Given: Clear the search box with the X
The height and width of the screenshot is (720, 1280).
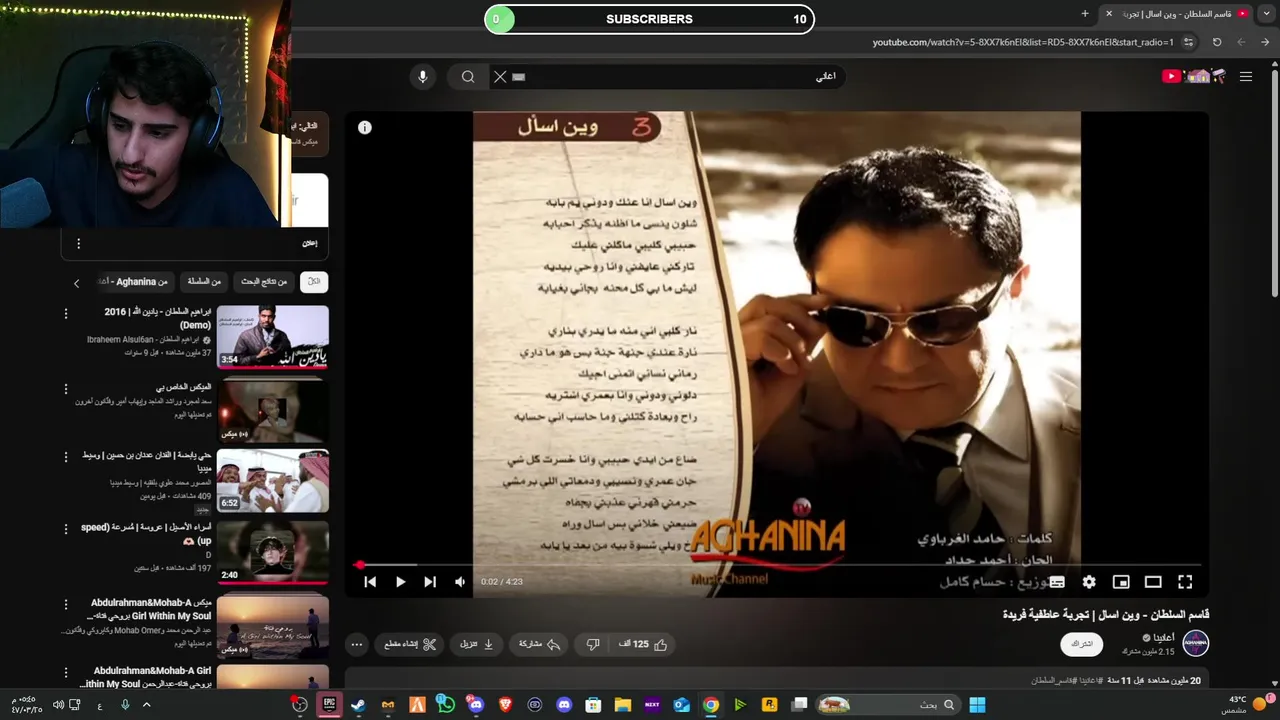Looking at the screenshot, I should [x=500, y=77].
